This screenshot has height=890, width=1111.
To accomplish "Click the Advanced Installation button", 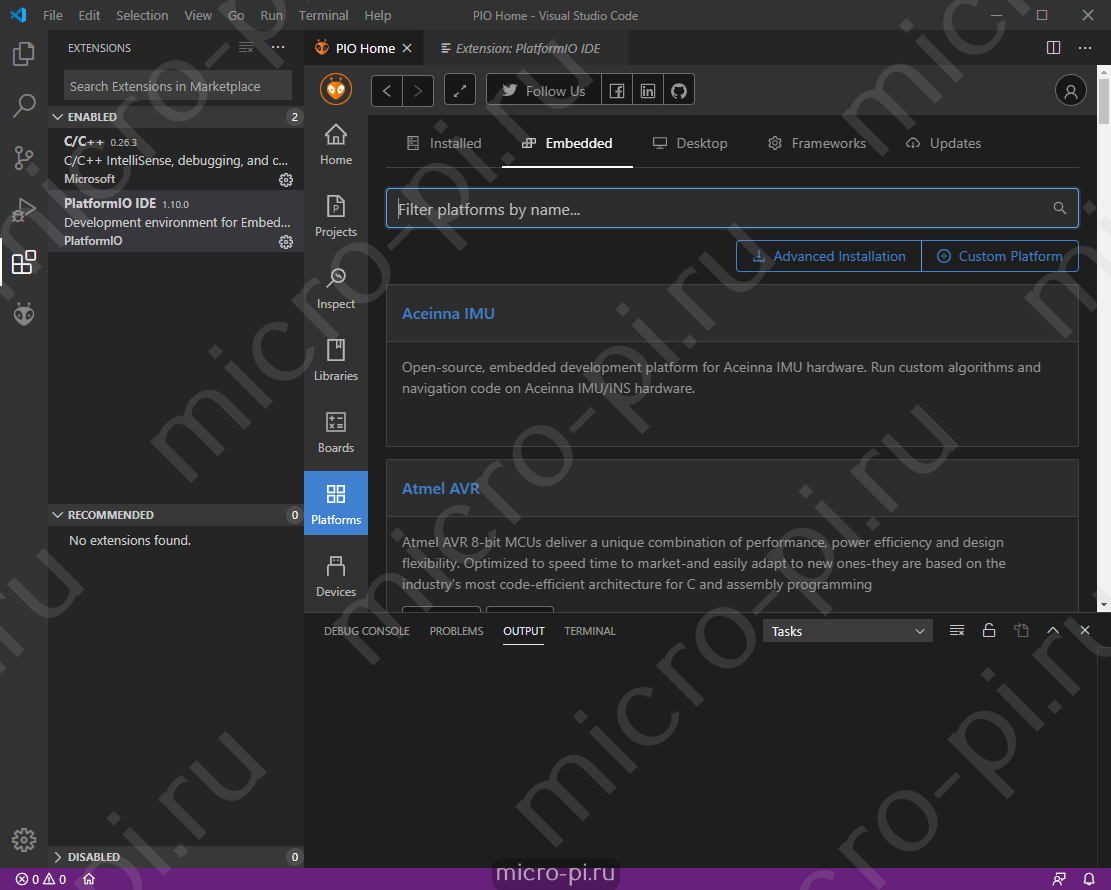I will pyautogui.click(x=829, y=256).
